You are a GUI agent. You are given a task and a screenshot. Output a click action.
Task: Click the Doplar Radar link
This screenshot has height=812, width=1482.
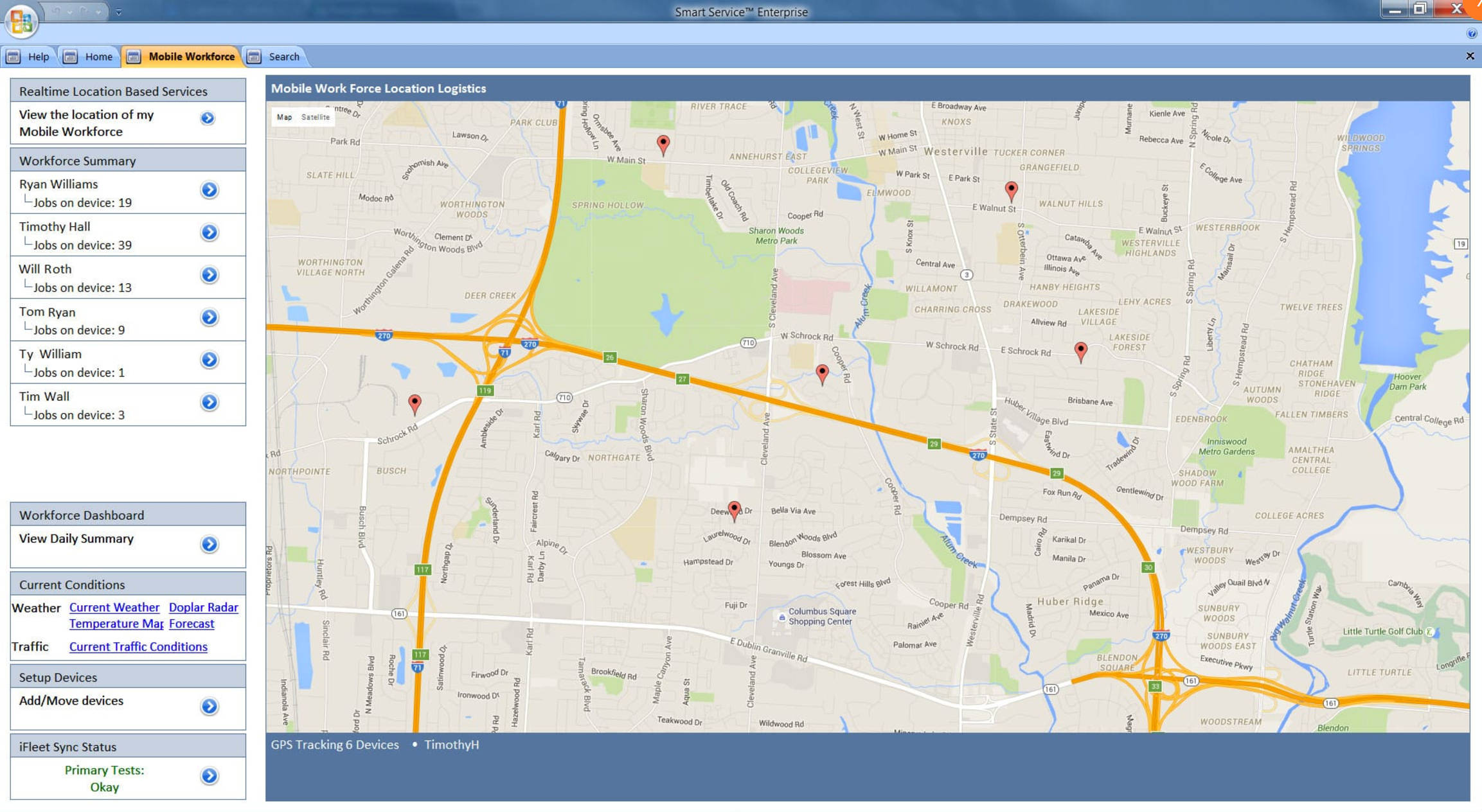(x=203, y=607)
